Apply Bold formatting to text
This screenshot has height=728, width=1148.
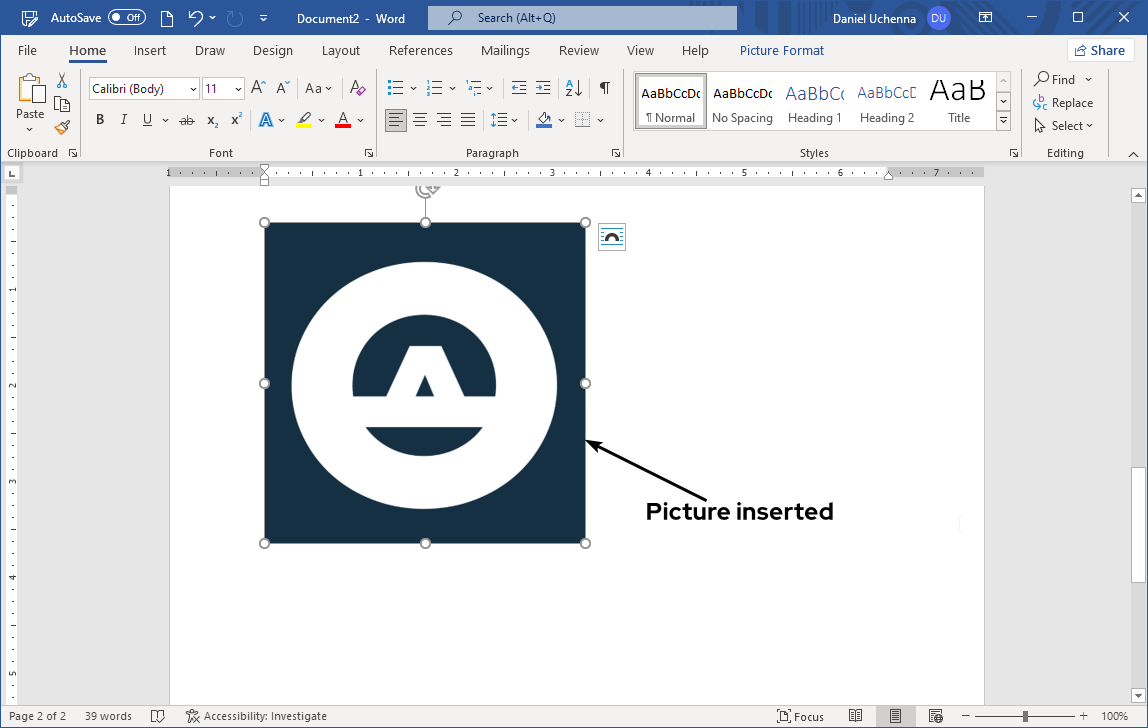coord(100,120)
